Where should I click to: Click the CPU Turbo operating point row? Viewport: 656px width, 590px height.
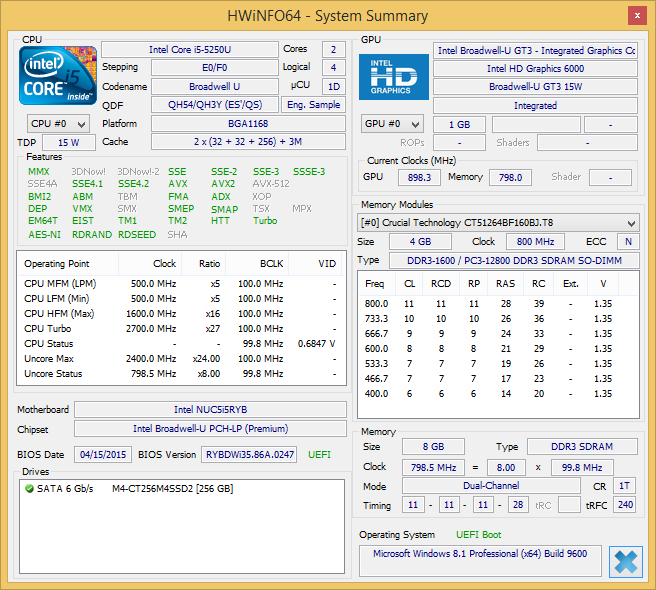pos(180,328)
